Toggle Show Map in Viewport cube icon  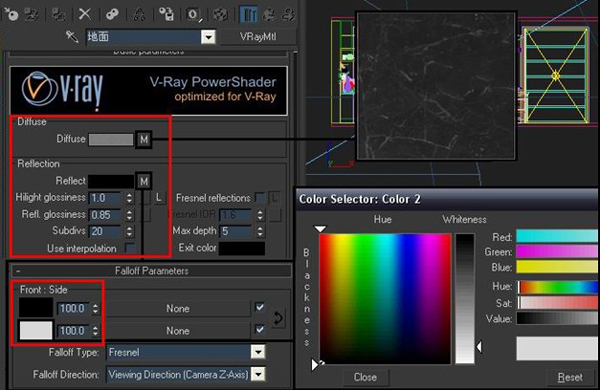click(x=220, y=15)
